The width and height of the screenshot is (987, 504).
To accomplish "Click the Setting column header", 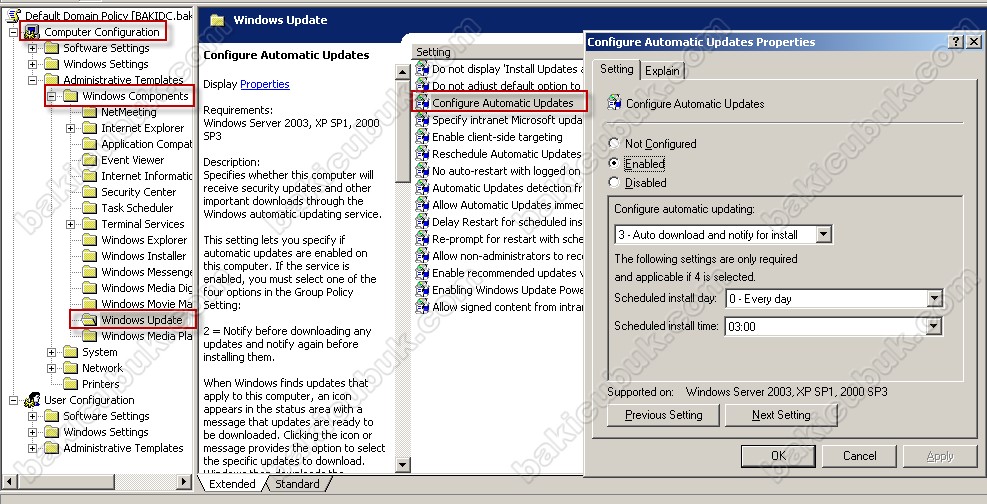I will 497,52.
